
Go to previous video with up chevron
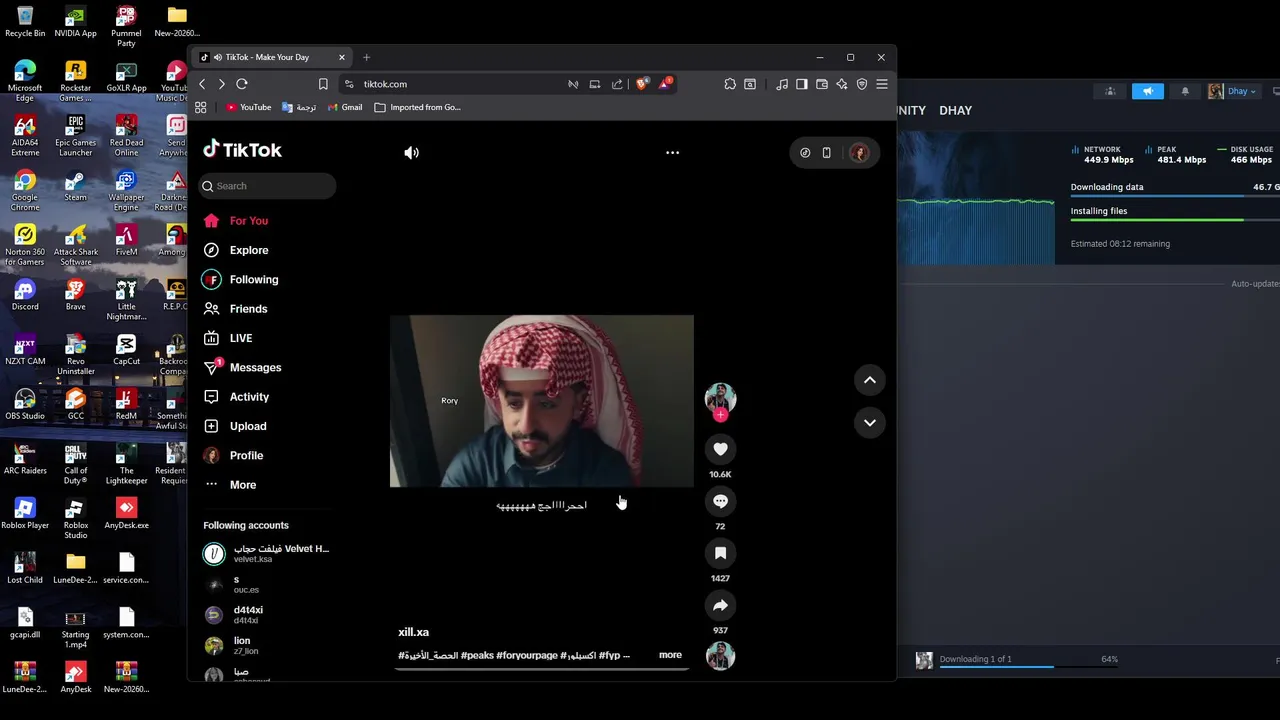[x=870, y=380]
